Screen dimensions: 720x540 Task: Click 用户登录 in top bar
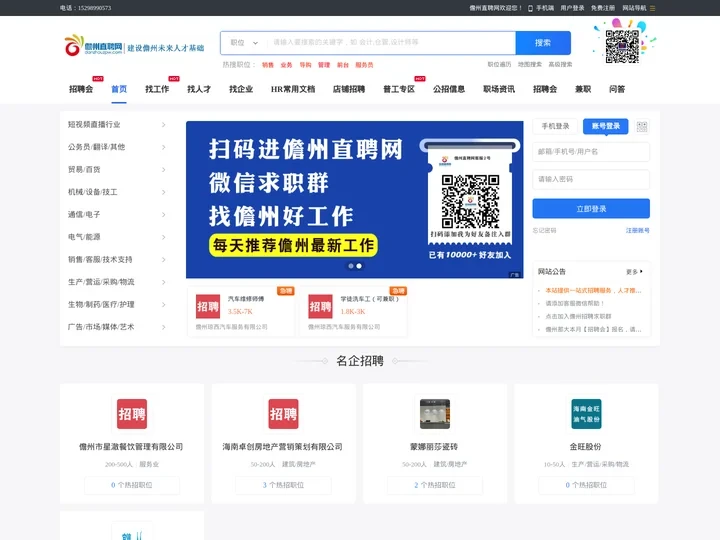[x=572, y=8]
